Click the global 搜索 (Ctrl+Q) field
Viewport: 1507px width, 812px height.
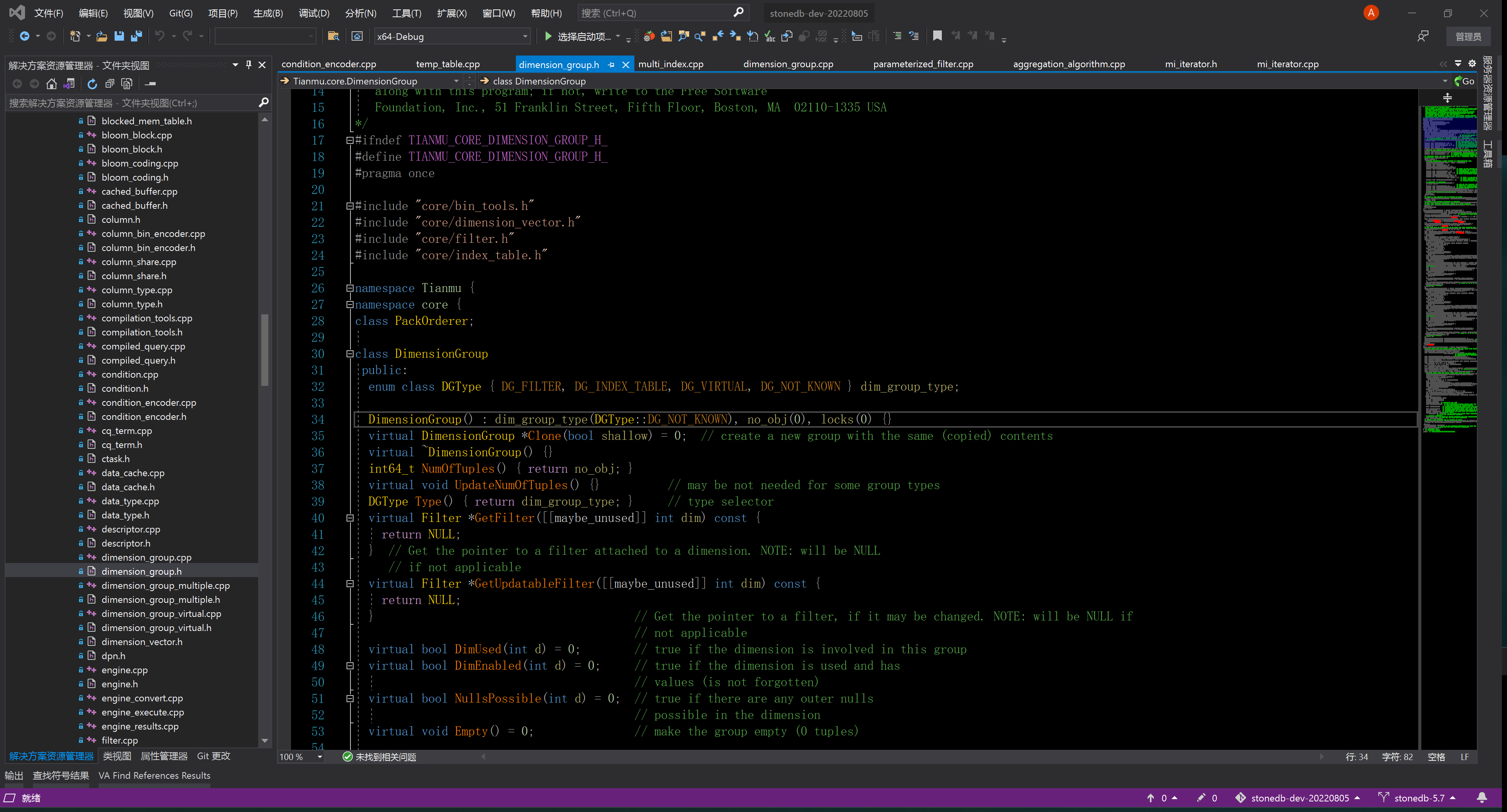[663, 13]
